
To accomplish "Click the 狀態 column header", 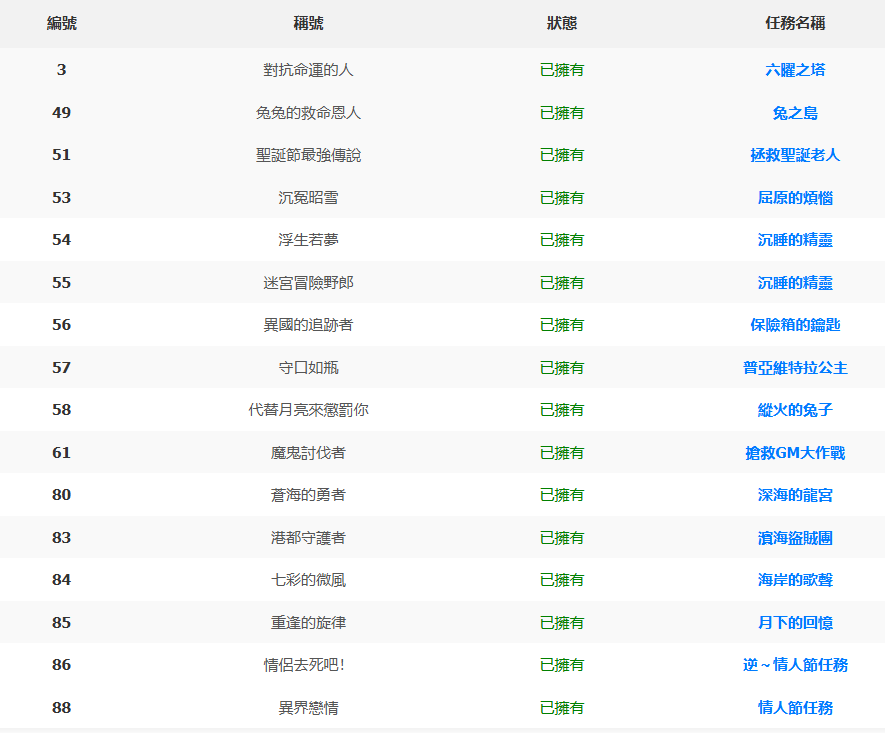I will tap(562, 23).
